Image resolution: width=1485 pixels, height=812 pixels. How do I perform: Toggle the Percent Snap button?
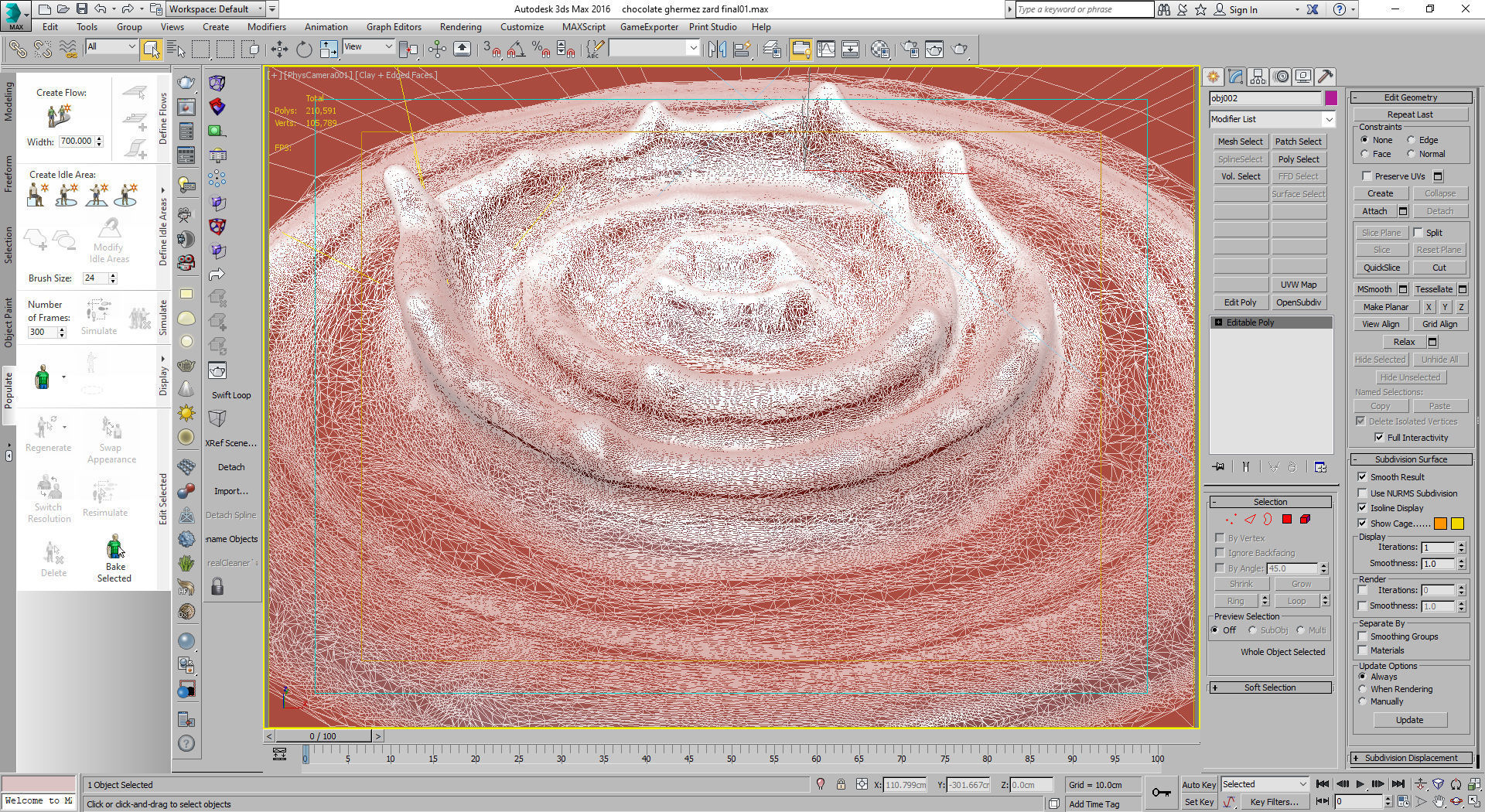tap(541, 49)
